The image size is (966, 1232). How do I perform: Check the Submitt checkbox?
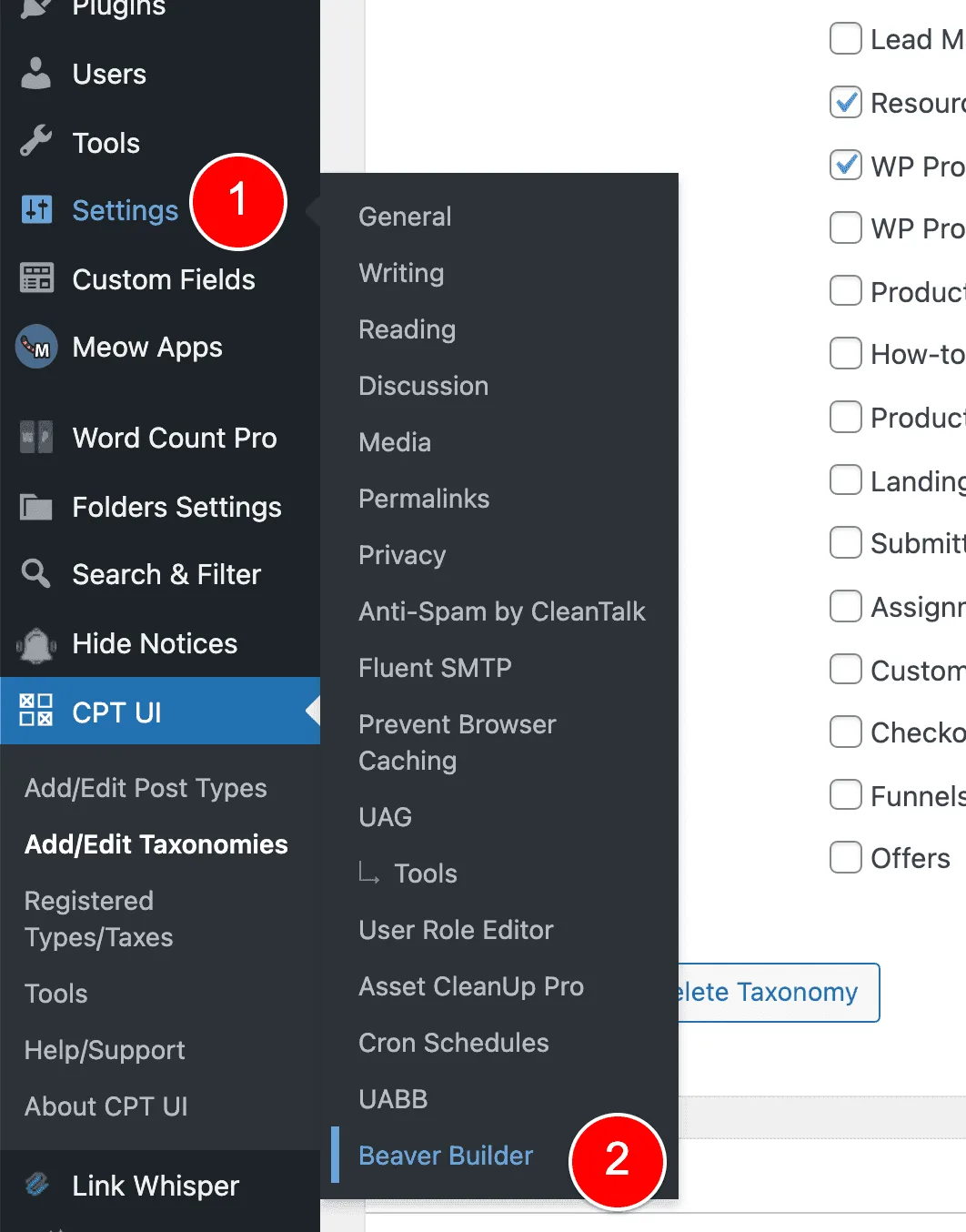click(x=846, y=542)
